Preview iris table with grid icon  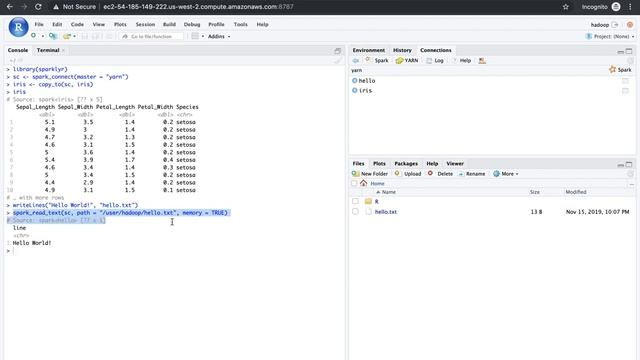625,91
